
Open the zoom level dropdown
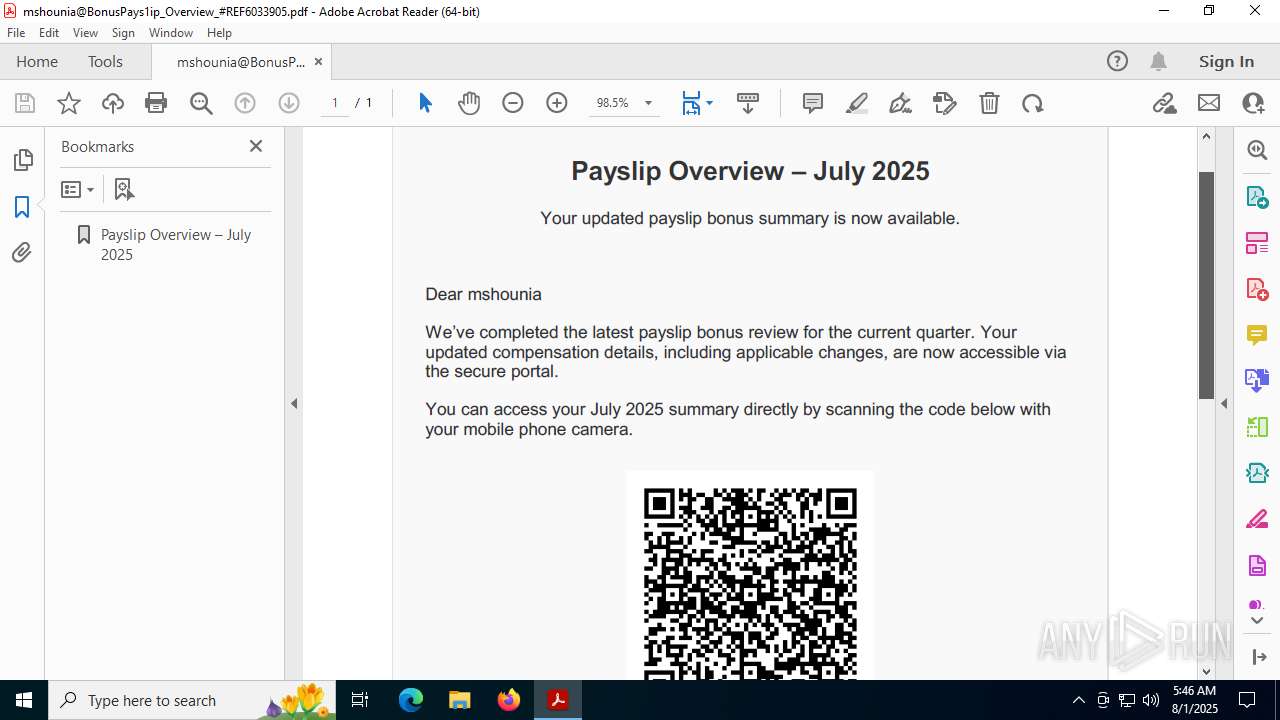tap(648, 103)
